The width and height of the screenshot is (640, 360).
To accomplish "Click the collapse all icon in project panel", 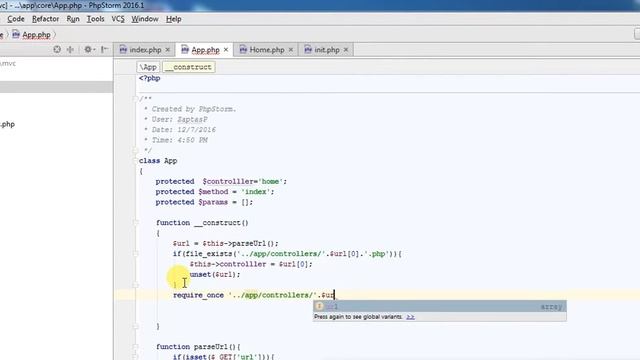I will [70, 49].
